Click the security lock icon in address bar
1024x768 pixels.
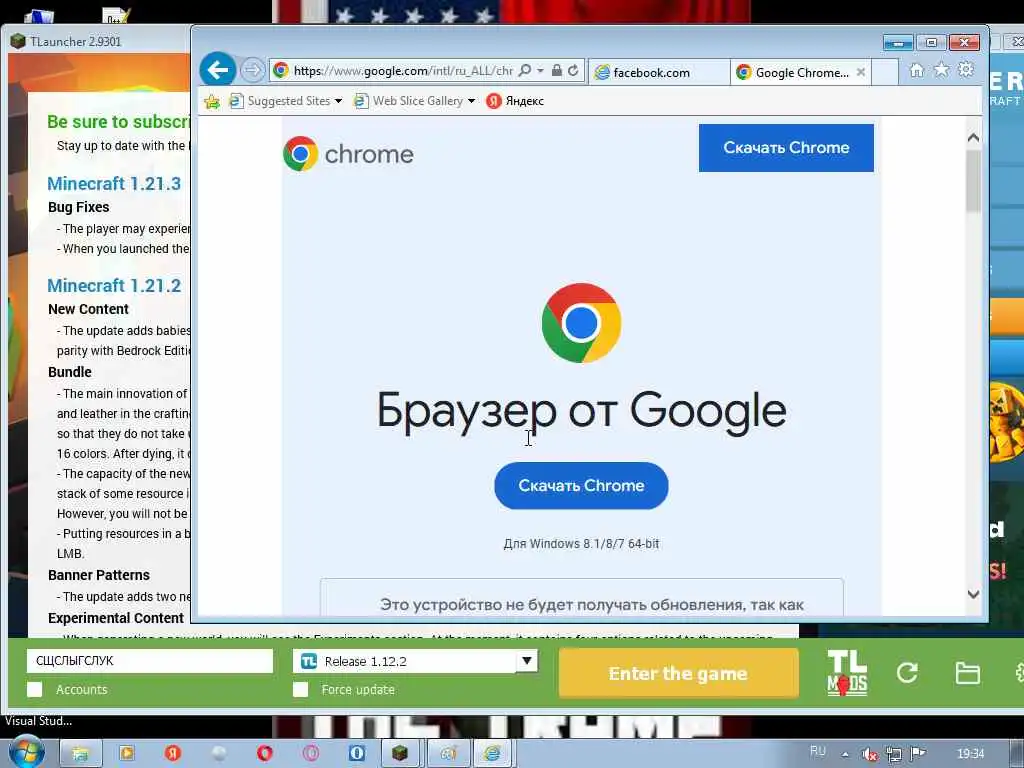tap(556, 71)
